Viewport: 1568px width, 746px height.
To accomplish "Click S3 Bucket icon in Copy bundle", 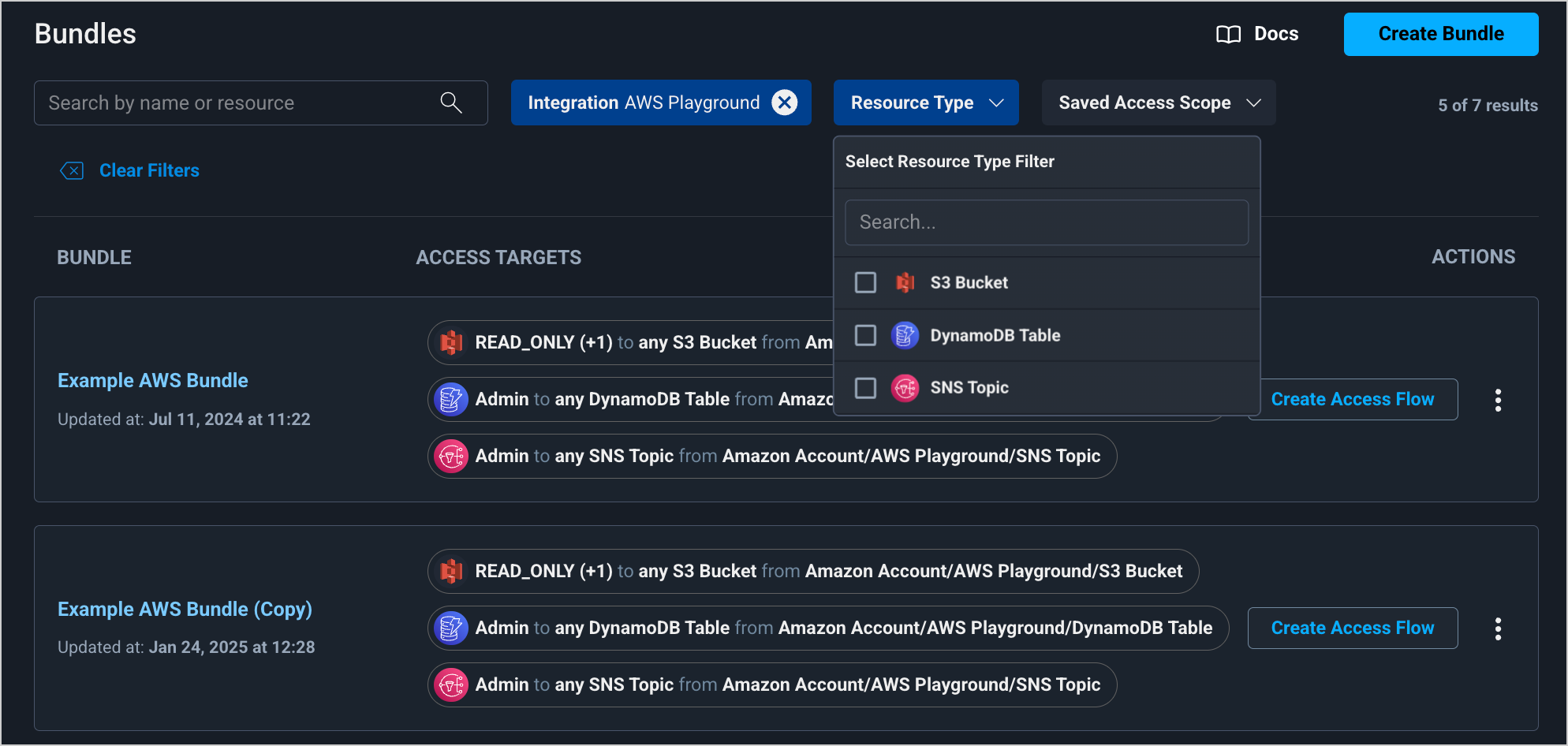I will 452,571.
